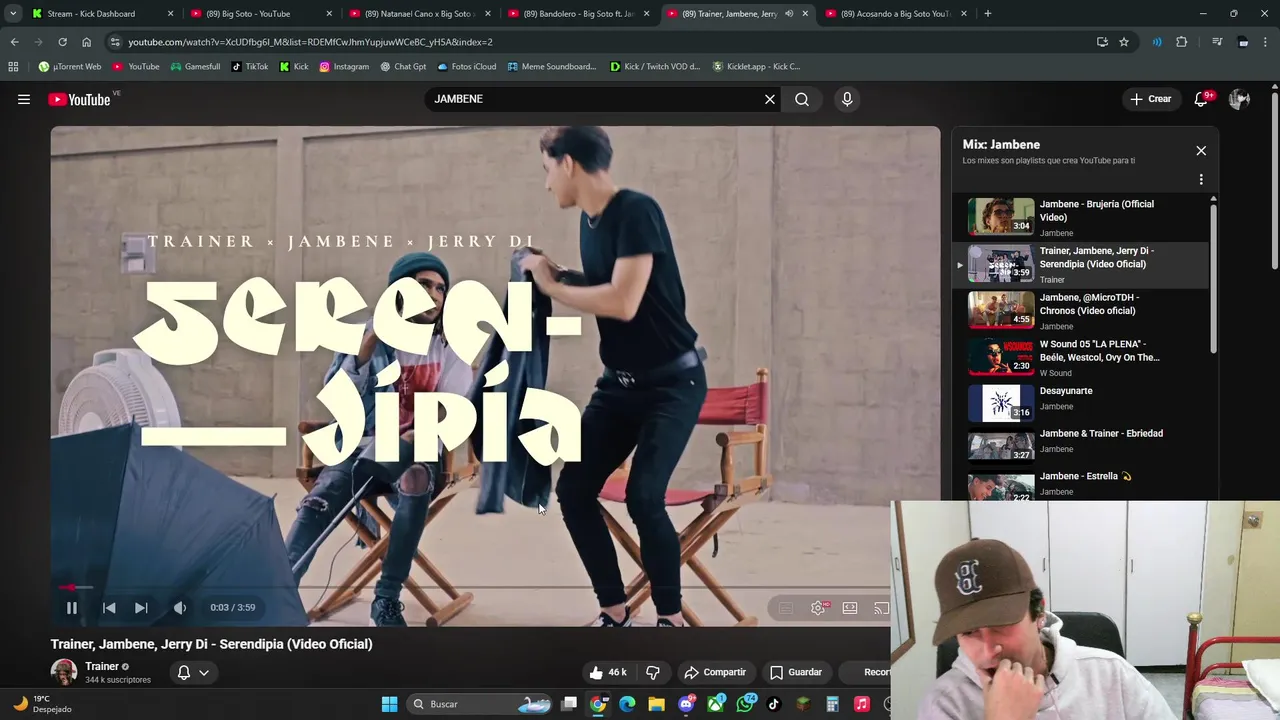The width and height of the screenshot is (1280, 720).
Task: Click the search magnifier button
Action: click(x=802, y=99)
